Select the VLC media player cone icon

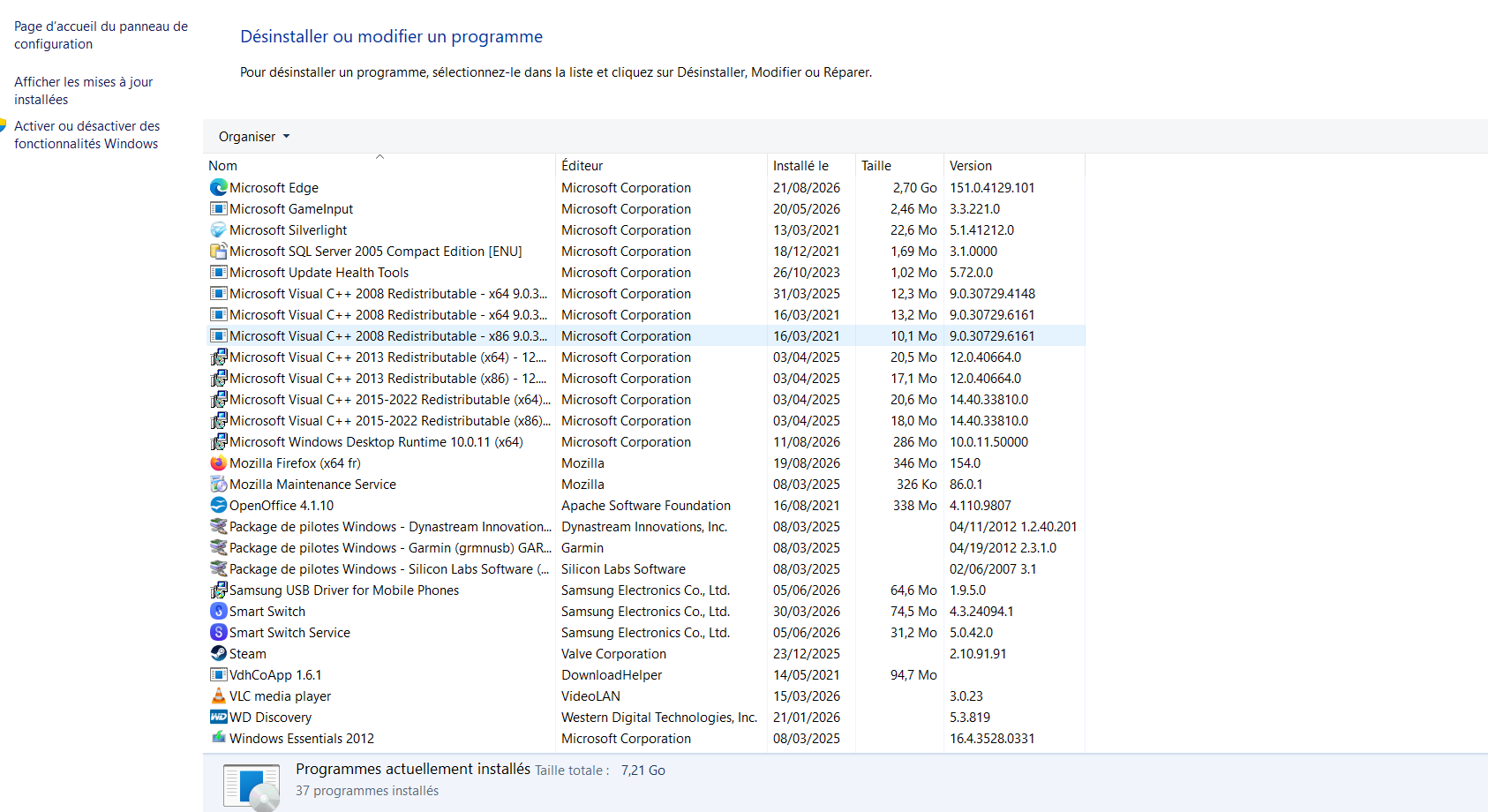tap(219, 695)
